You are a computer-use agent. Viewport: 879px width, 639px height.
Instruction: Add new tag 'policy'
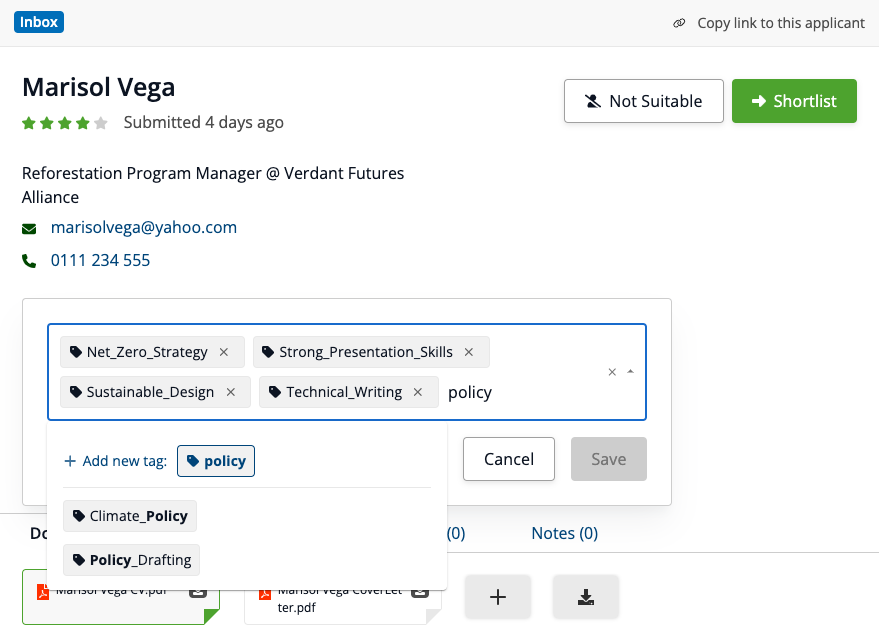(216, 461)
